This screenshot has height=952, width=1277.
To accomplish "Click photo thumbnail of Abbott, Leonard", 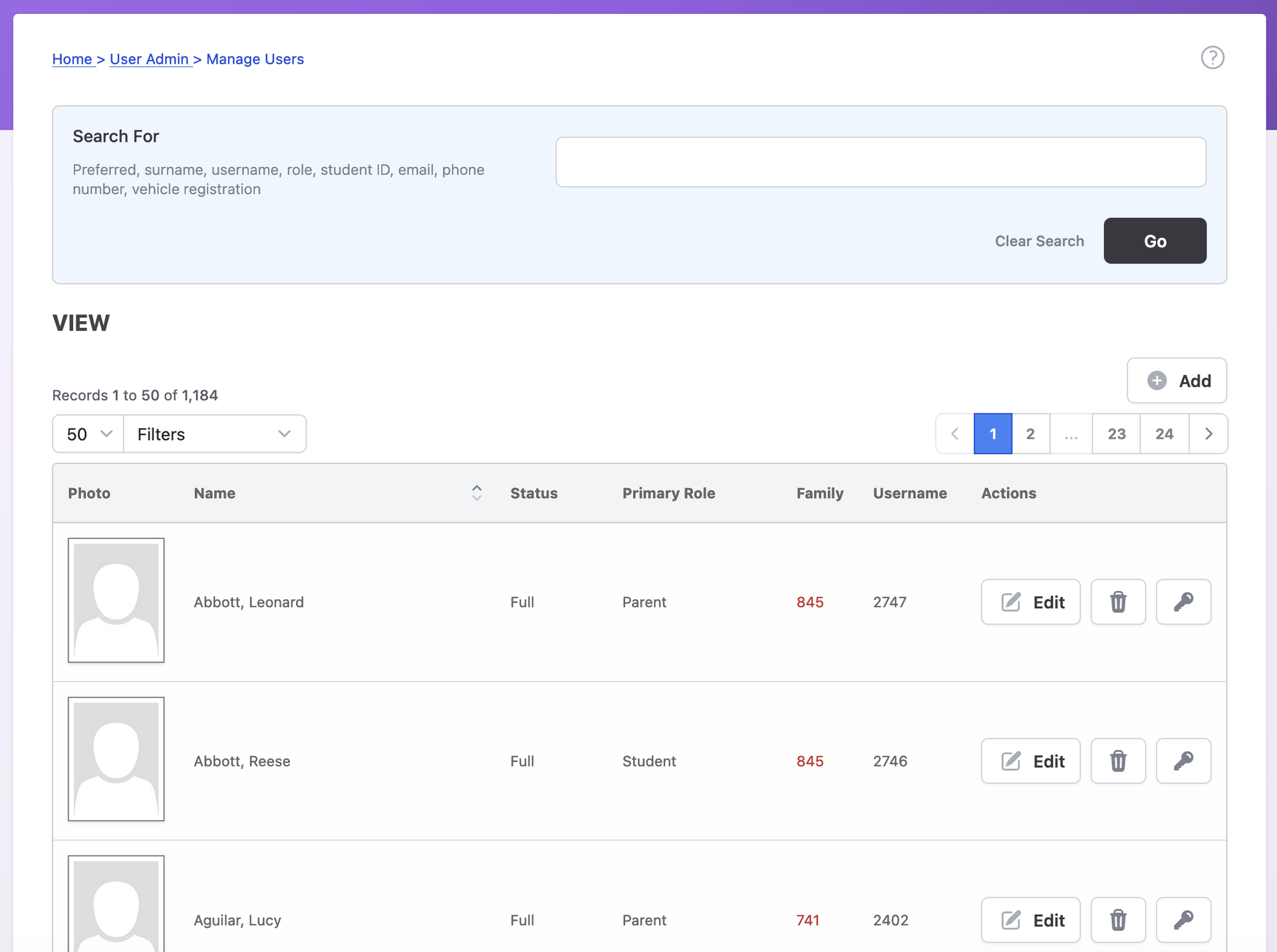I will [x=116, y=600].
